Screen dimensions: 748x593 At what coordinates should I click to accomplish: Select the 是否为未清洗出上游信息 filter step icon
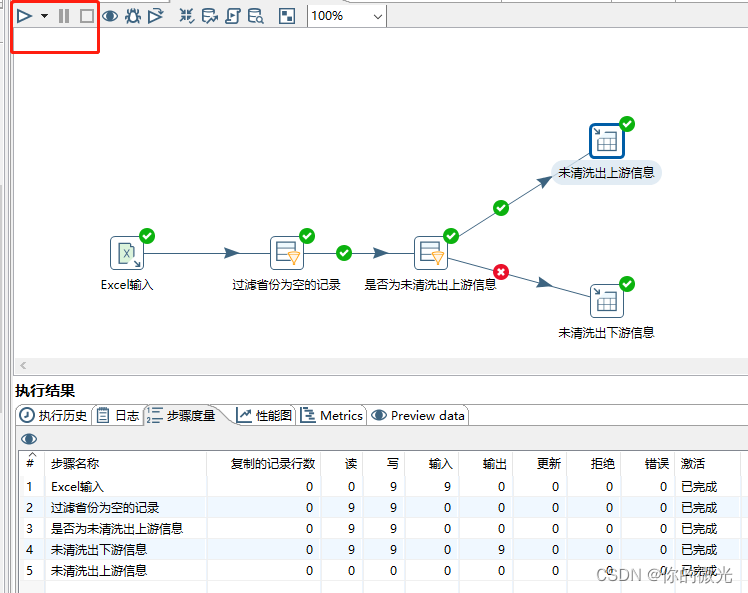pyautogui.click(x=431, y=253)
